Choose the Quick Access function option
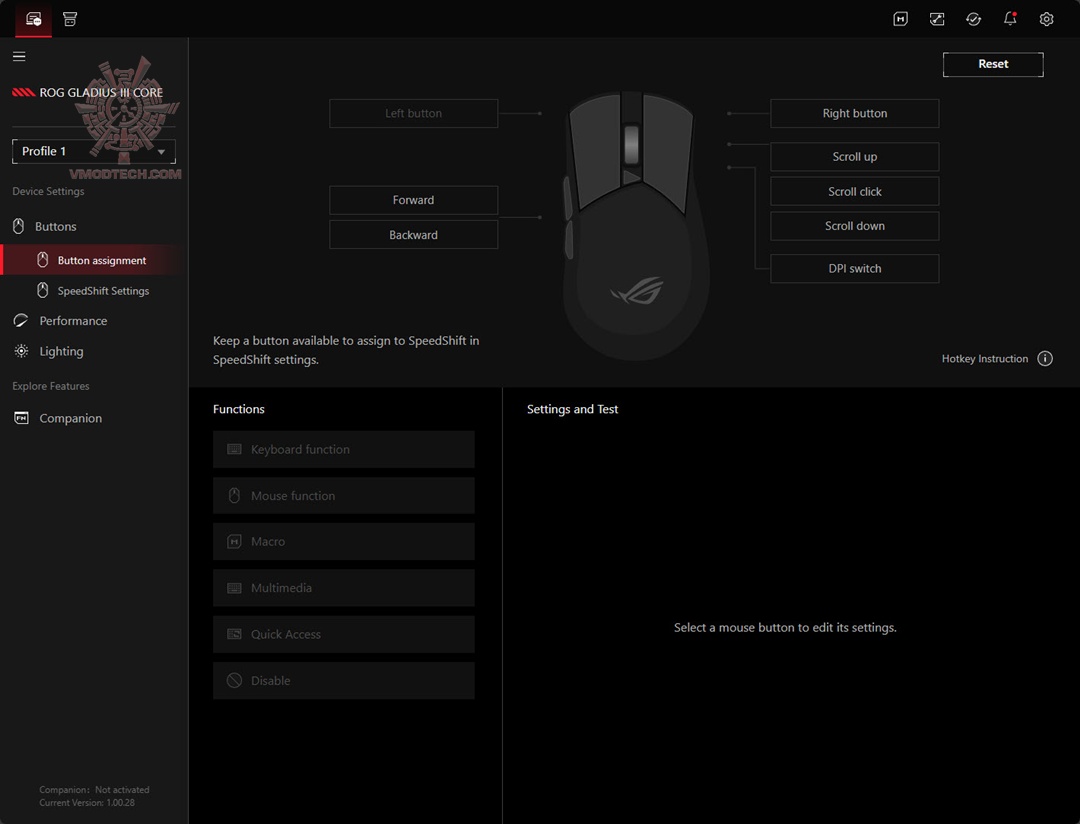 click(x=344, y=634)
